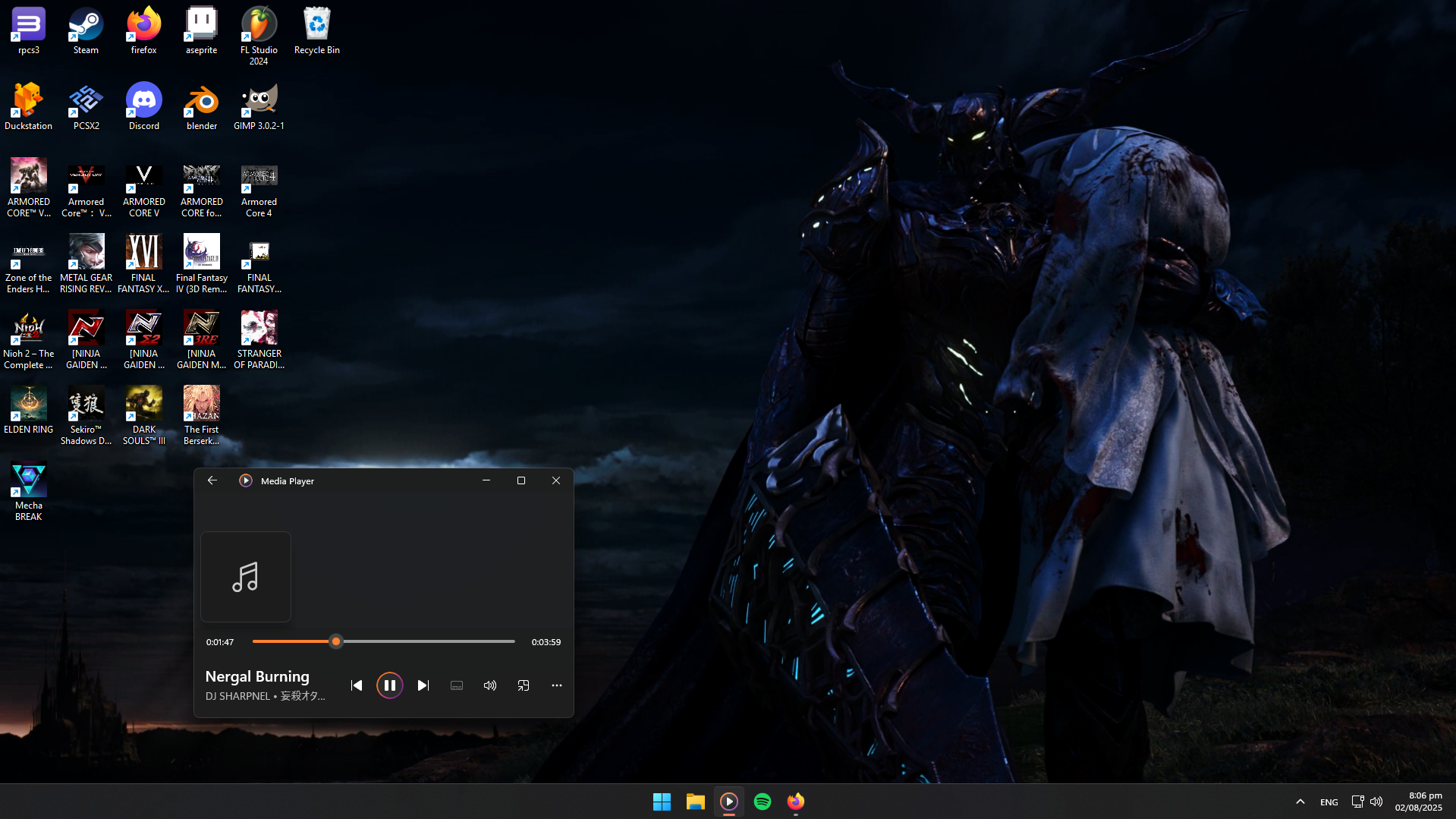Click the DJ SHARPNEL artist text
The height and width of the screenshot is (819, 1456).
[237, 696]
